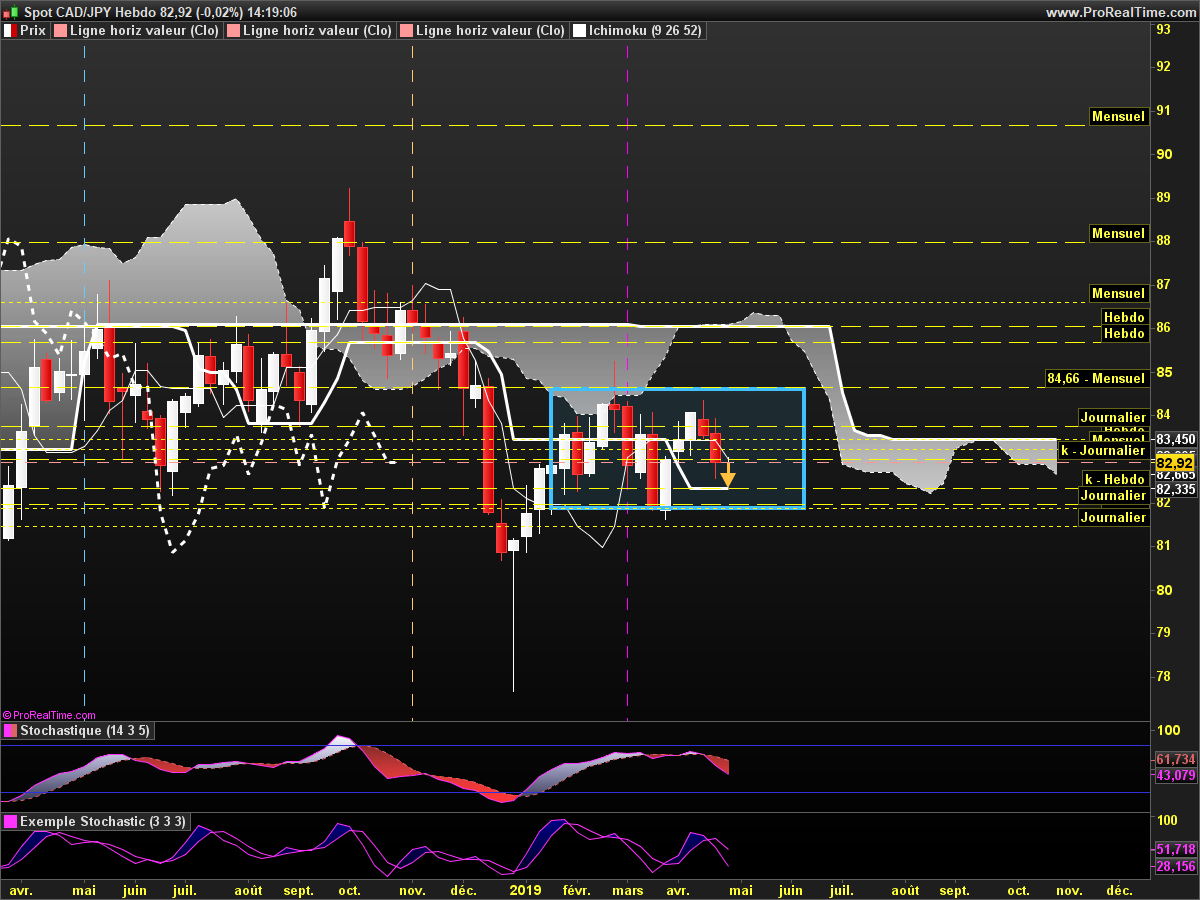This screenshot has width=1200, height=900.
Task: Click the 61,734 stochastic value tag
Action: coord(1175,760)
